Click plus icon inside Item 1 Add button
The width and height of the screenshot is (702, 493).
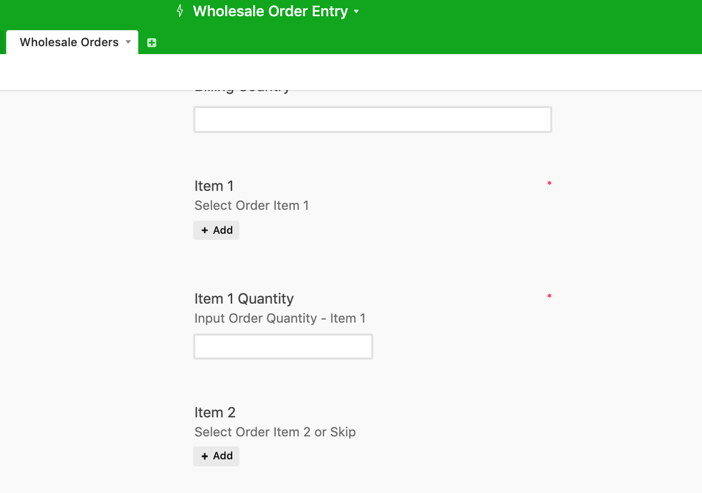[x=205, y=230]
